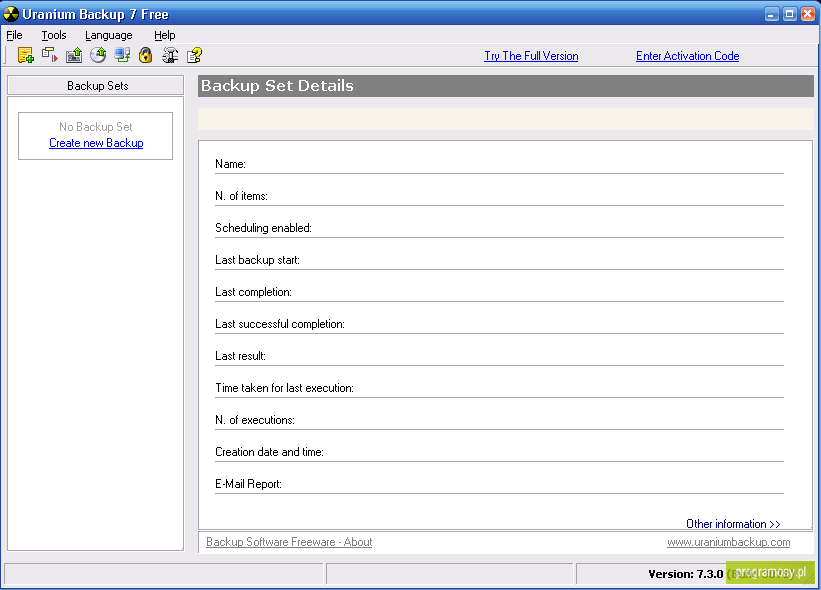
Task: Click the 'E-Mail Report:' label
Action: (249, 484)
